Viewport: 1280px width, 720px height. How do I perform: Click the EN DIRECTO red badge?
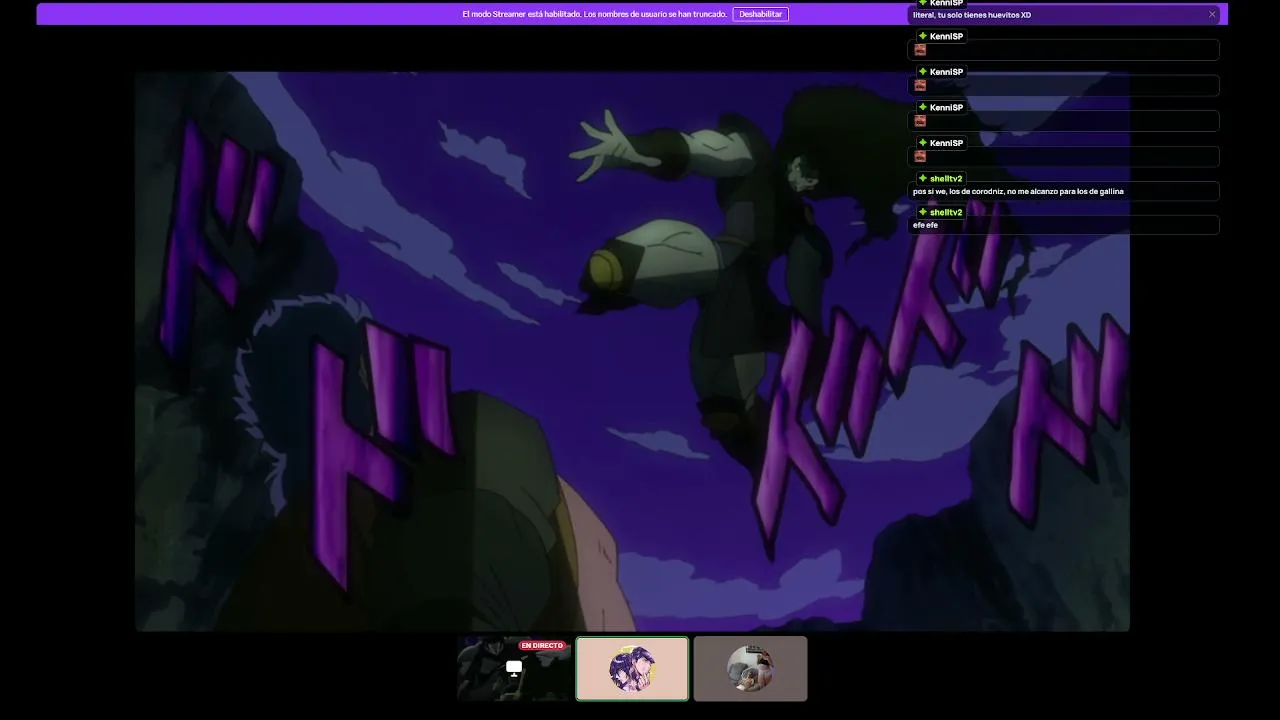coord(542,645)
